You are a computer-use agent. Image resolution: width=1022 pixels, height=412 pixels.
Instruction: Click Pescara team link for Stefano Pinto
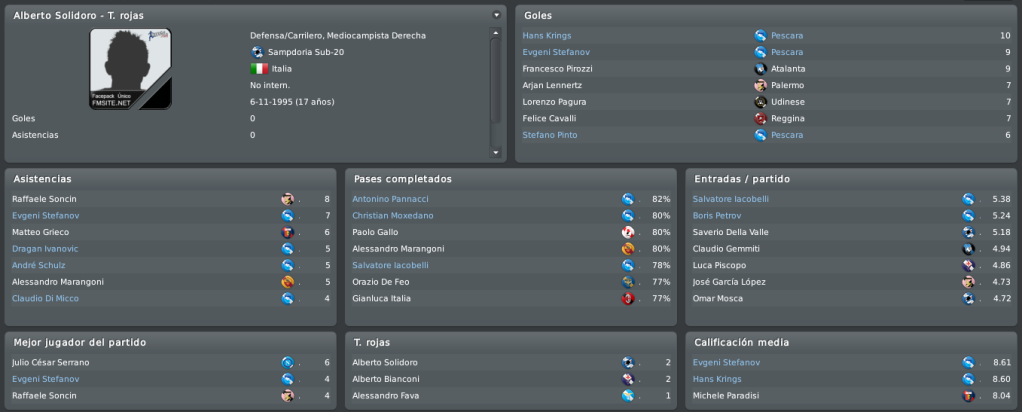pyautogui.click(x=787, y=135)
